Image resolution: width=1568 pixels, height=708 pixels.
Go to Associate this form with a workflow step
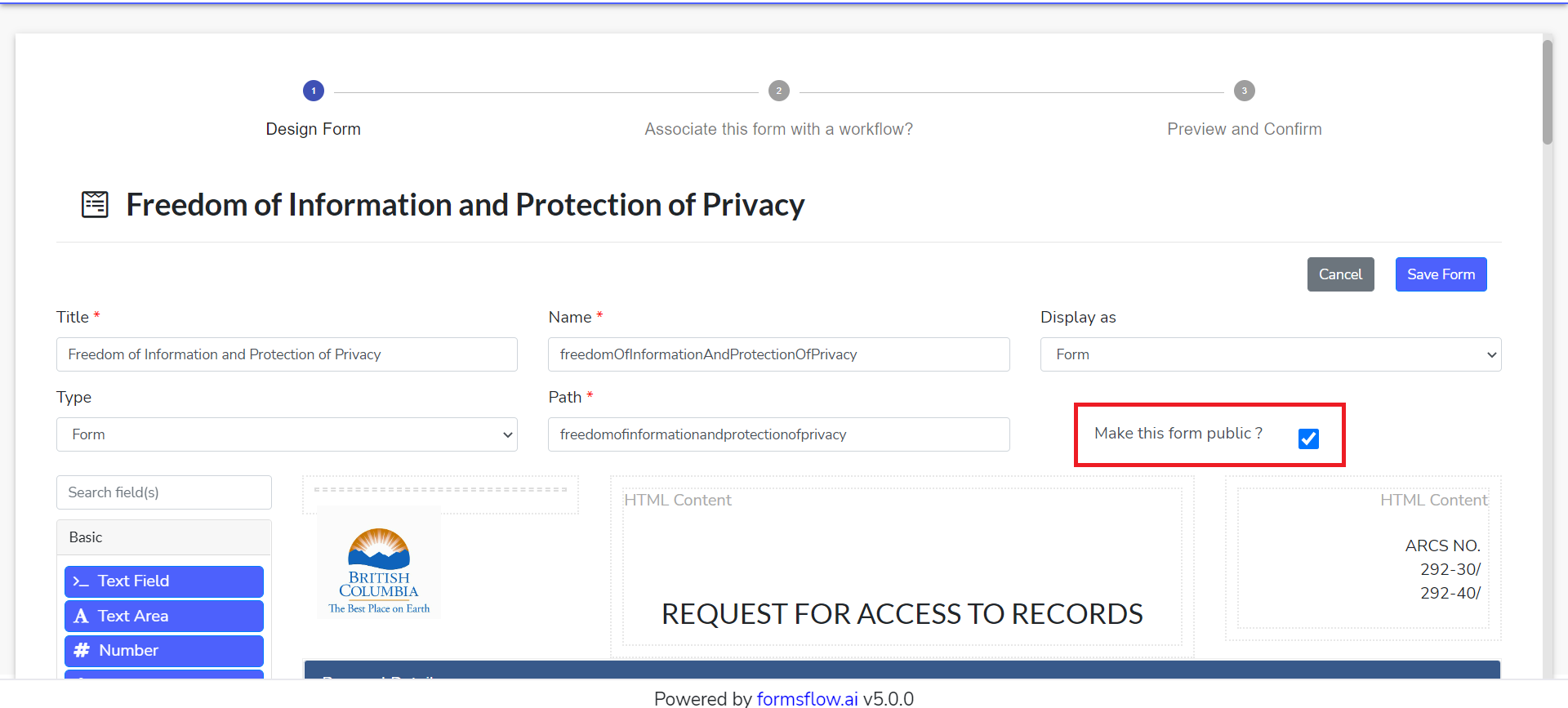(x=779, y=129)
